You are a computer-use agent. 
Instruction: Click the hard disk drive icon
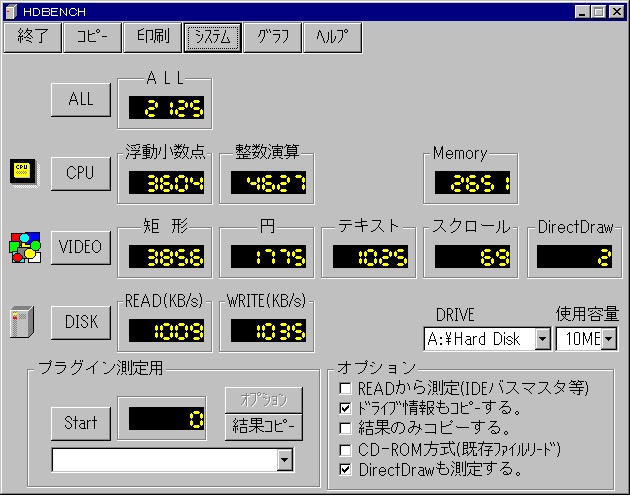coord(18,321)
